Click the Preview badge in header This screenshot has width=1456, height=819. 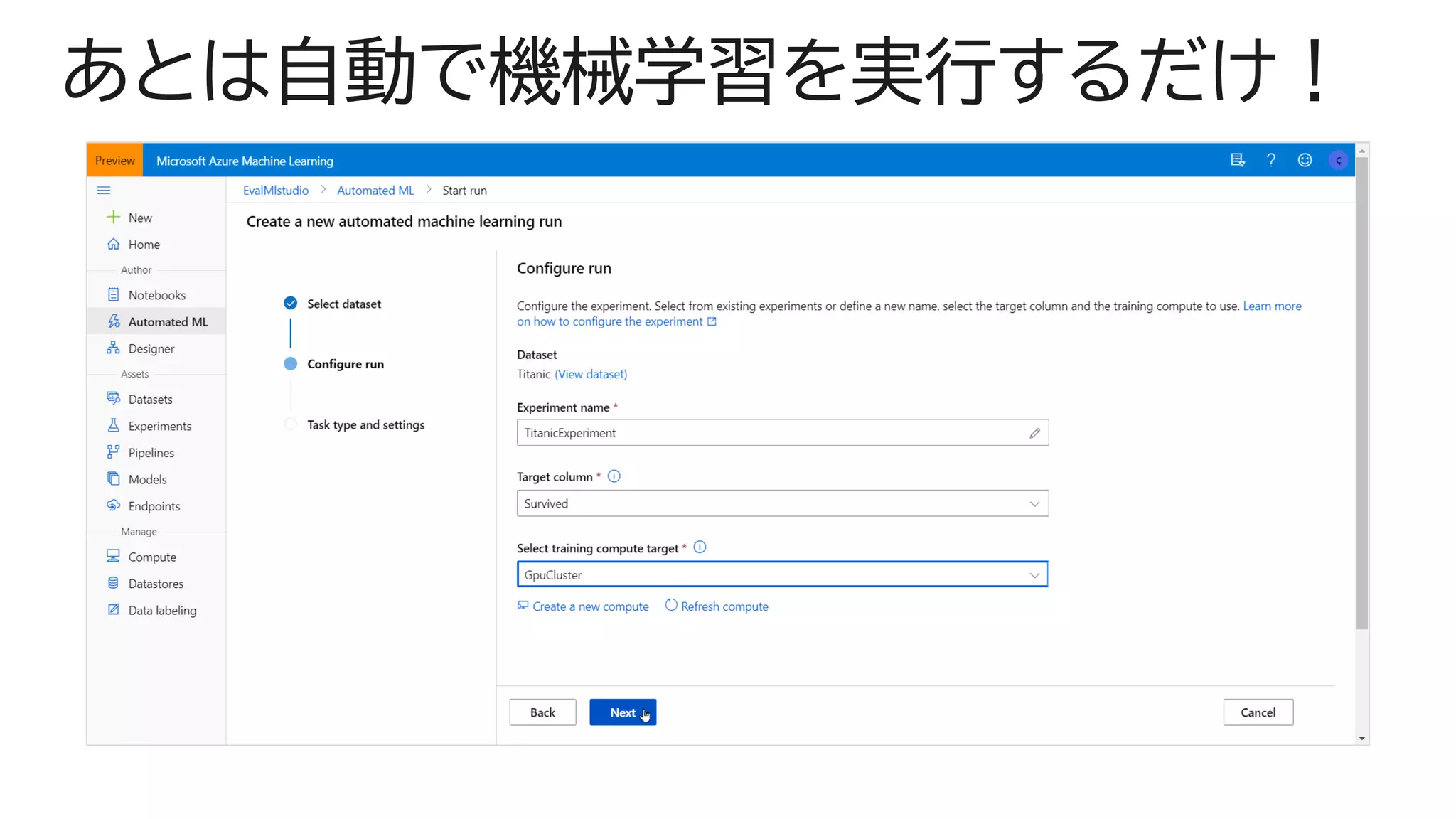coord(115,160)
